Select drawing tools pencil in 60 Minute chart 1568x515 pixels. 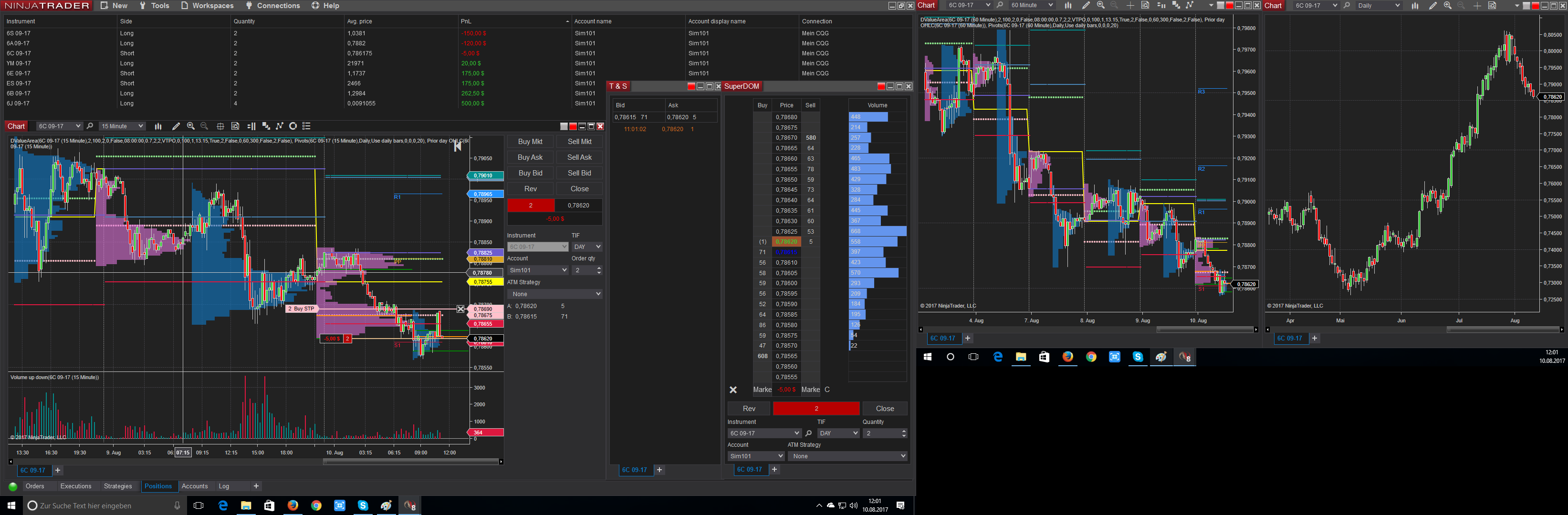[1086, 5]
